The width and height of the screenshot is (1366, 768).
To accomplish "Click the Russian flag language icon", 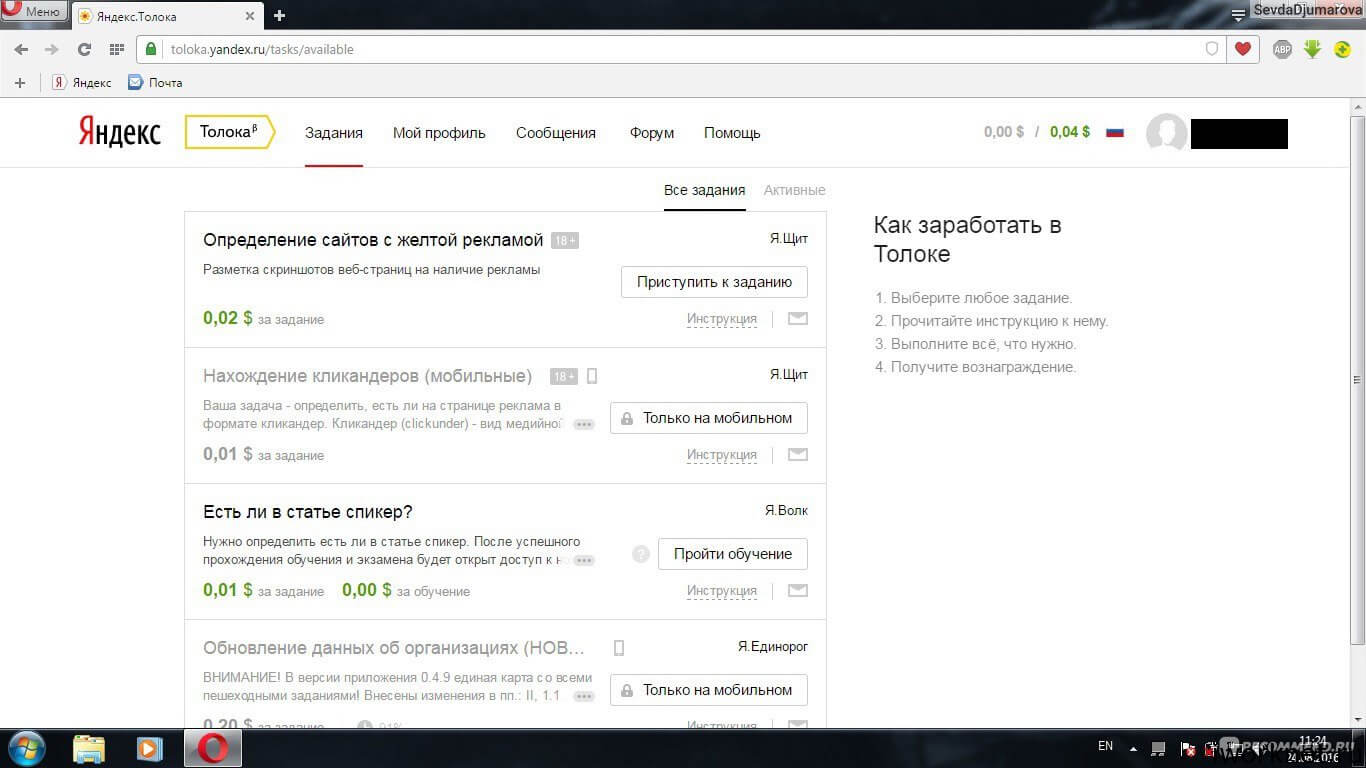I will [x=1115, y=132].
